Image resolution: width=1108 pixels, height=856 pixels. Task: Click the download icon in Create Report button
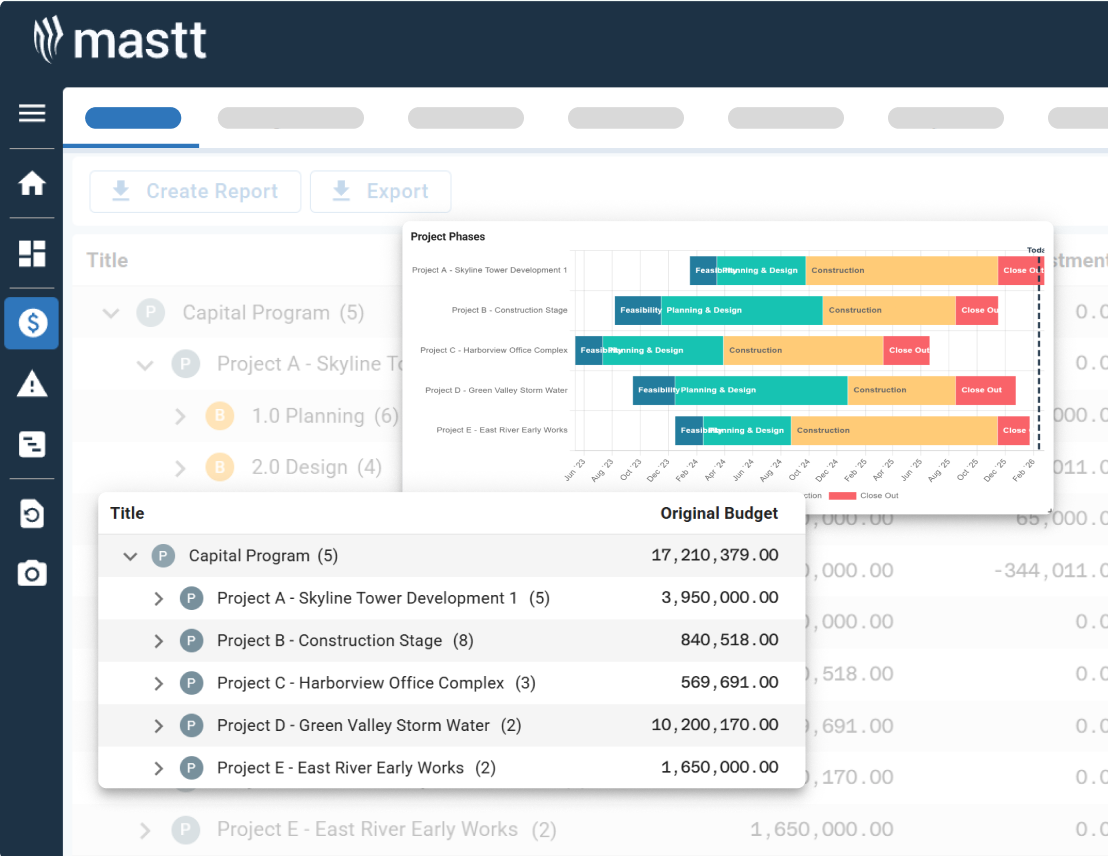(x=120, y=191)
